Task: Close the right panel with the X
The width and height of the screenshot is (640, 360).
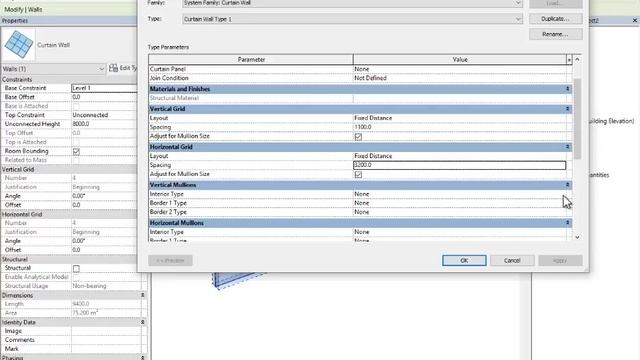Action: tap(635, 20)
